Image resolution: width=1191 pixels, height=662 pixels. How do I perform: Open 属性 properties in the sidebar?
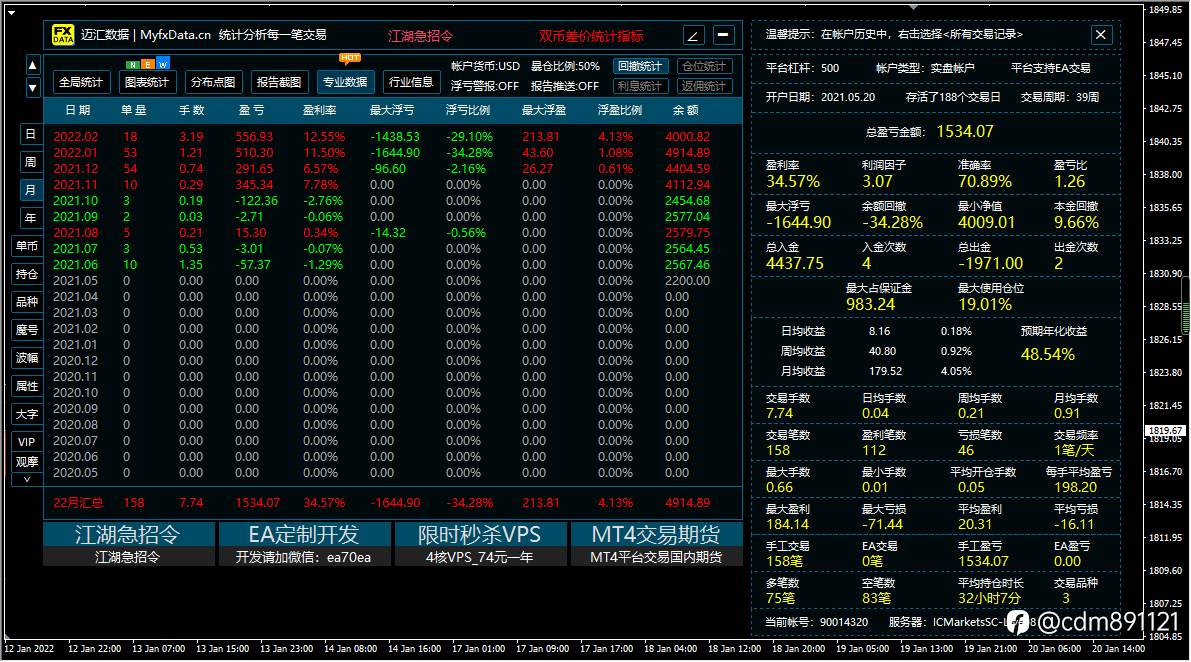pyautogui.click(x=27, y=386)
